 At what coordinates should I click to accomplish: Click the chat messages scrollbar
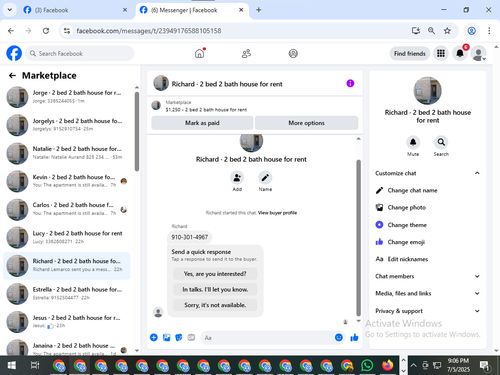(359, 237)
